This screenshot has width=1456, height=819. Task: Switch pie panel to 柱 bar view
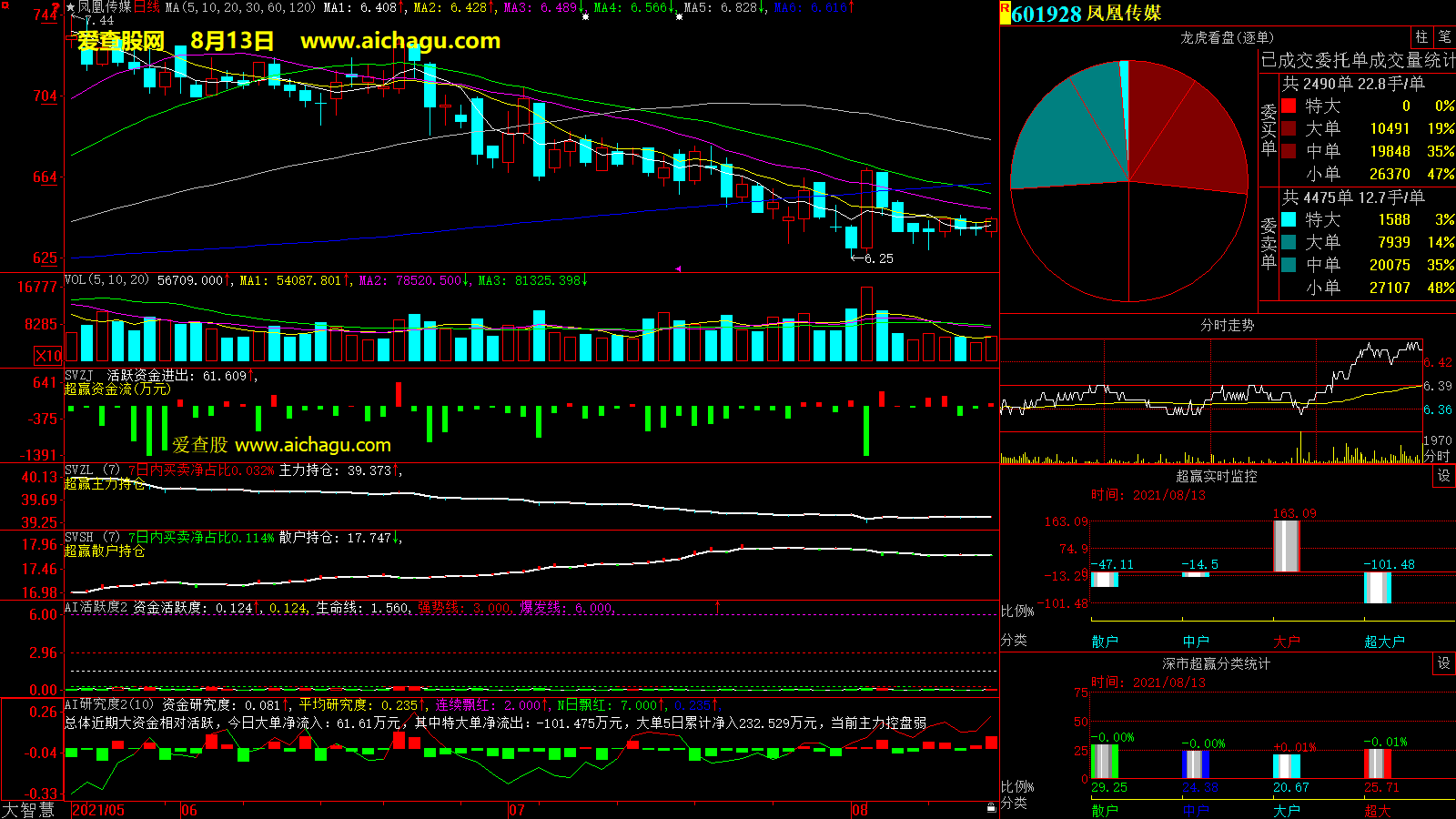tap(1421, 36)
